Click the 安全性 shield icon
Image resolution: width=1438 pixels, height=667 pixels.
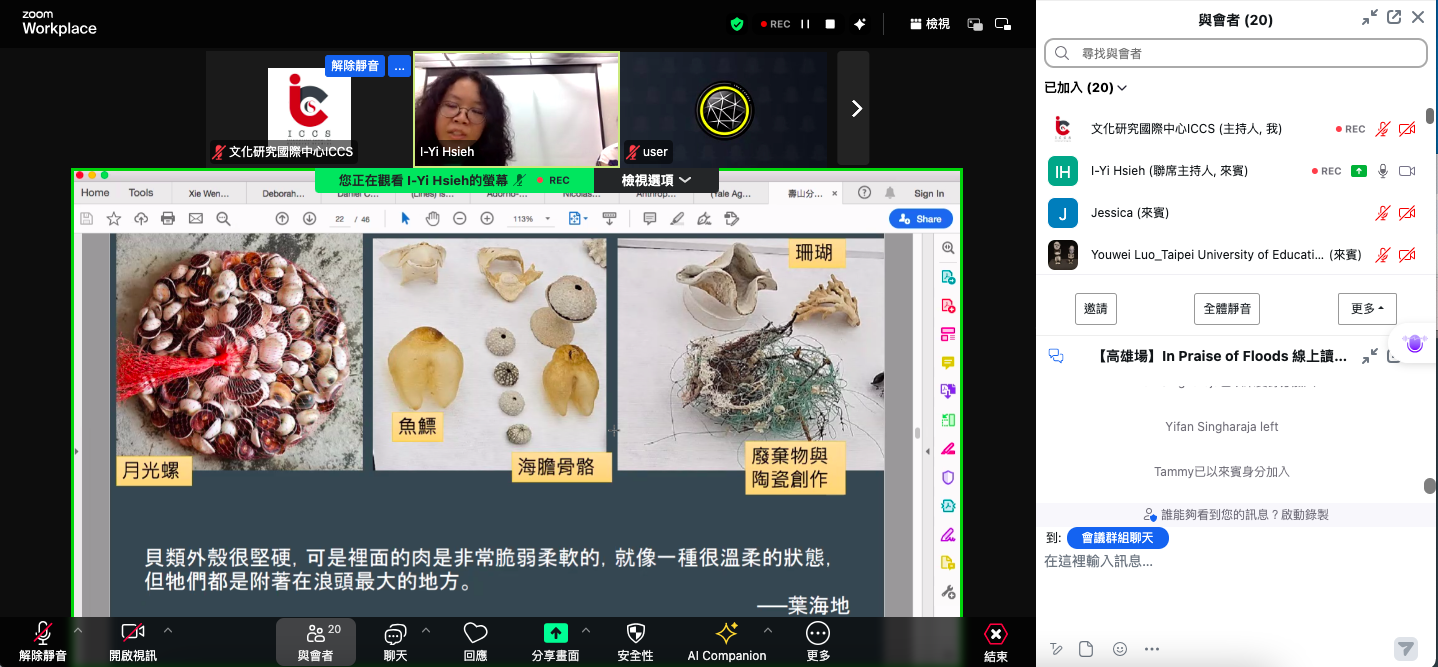pyautogui.click(x=635, y=633)
